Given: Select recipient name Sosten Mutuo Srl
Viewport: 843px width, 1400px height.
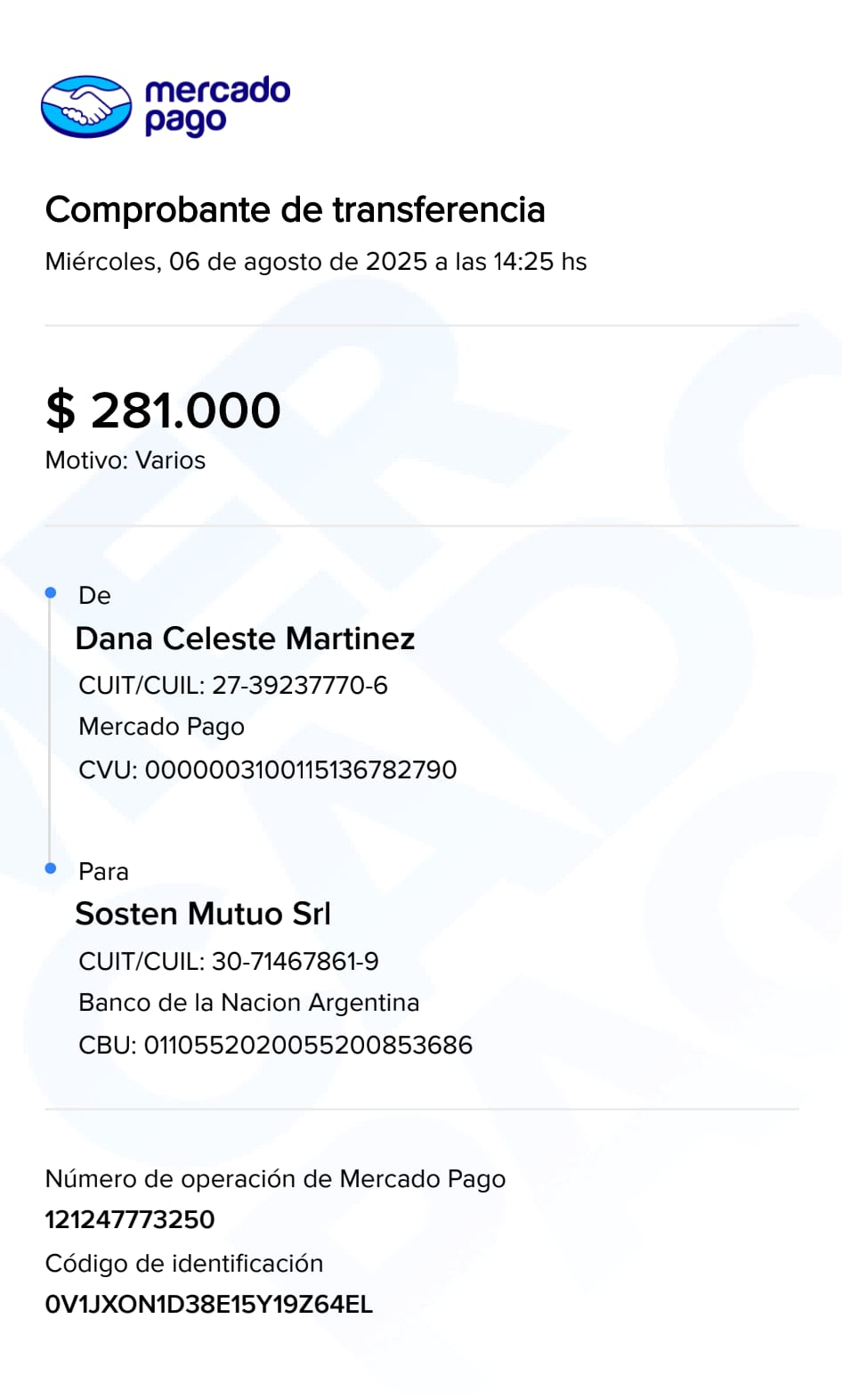Looking at the screenshot, I should (x=203, y=914).
